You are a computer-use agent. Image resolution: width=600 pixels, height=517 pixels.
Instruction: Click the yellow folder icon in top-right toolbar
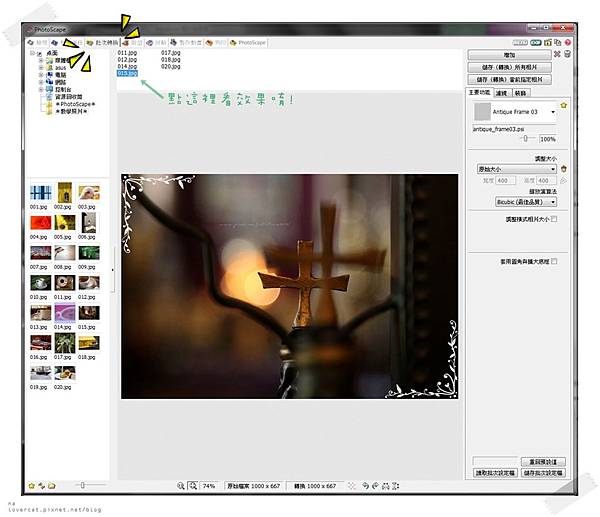[548, 42]
